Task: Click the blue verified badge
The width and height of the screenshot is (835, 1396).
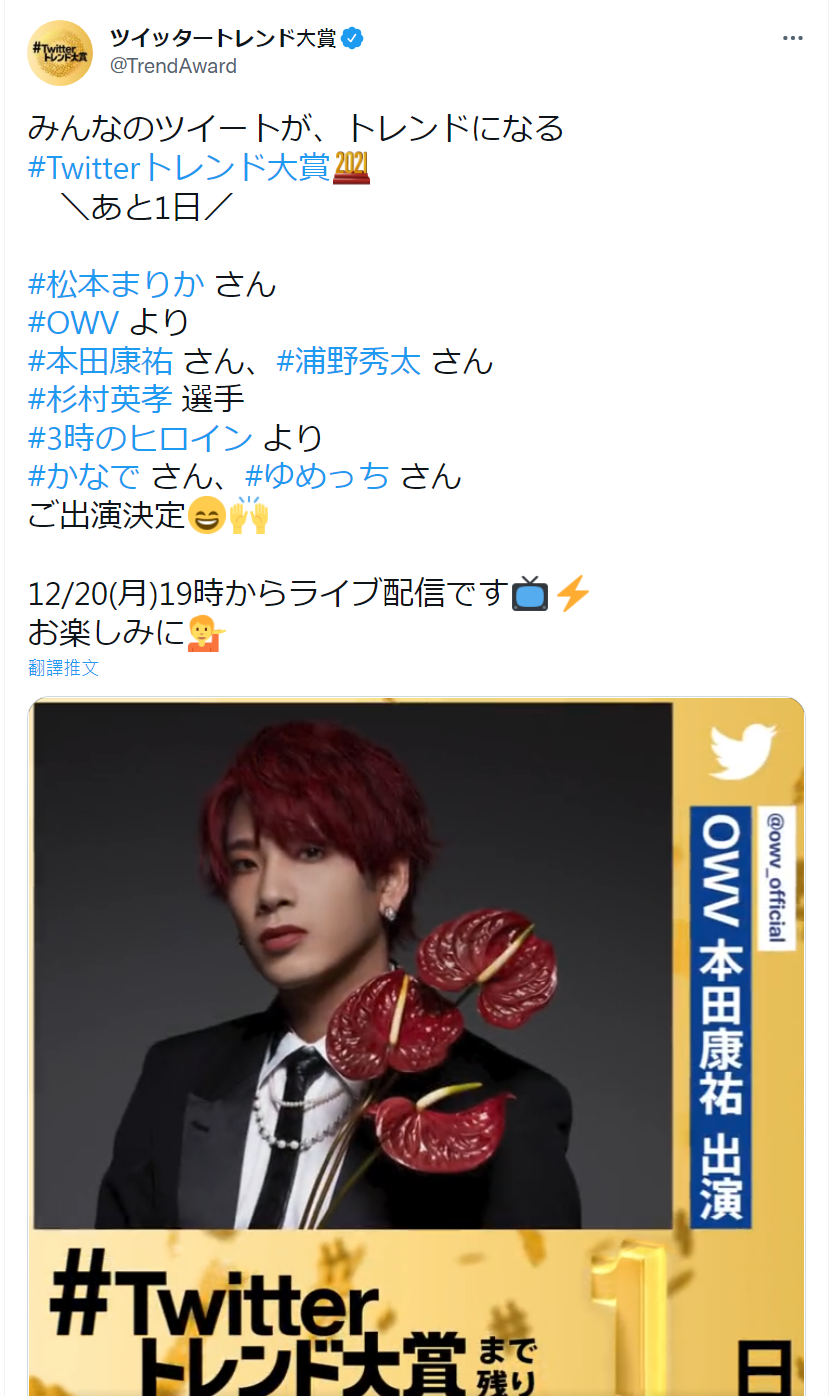Action: point(353,39)
